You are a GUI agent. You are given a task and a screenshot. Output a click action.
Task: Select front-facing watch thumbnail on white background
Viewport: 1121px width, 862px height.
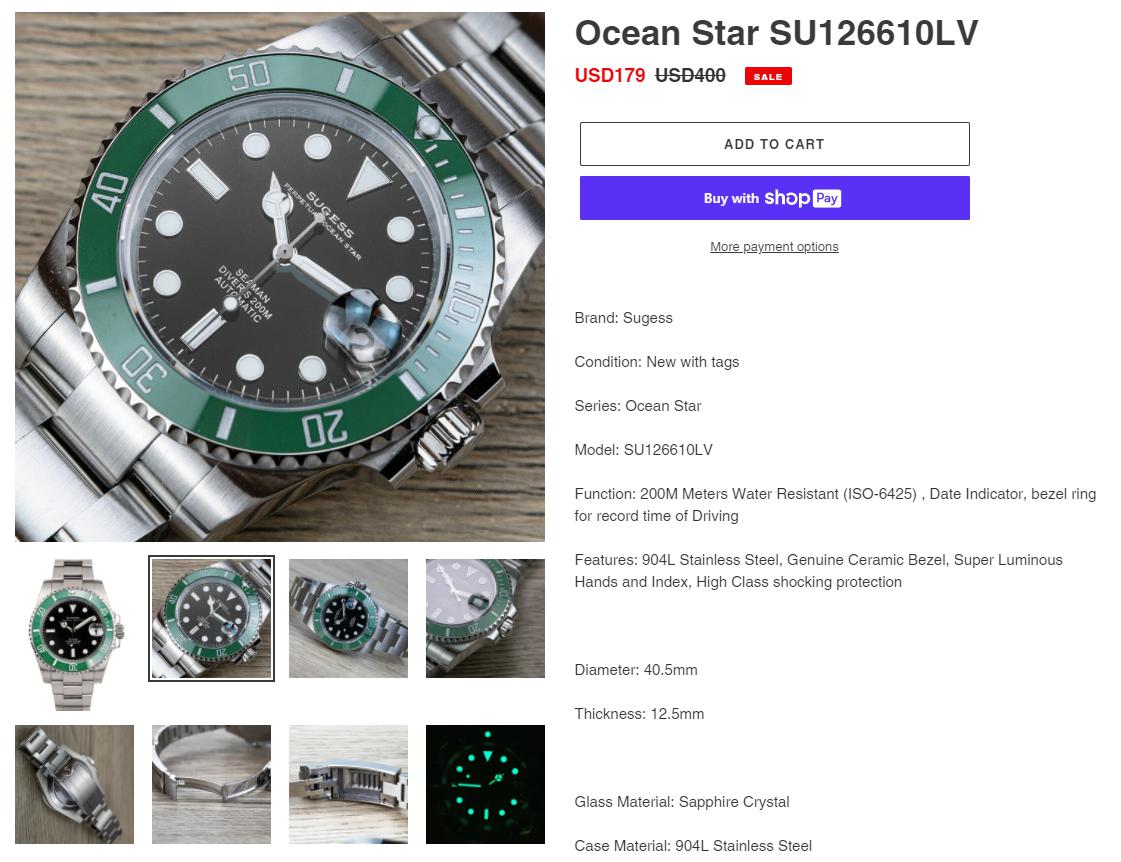click(x=74, y=634)
